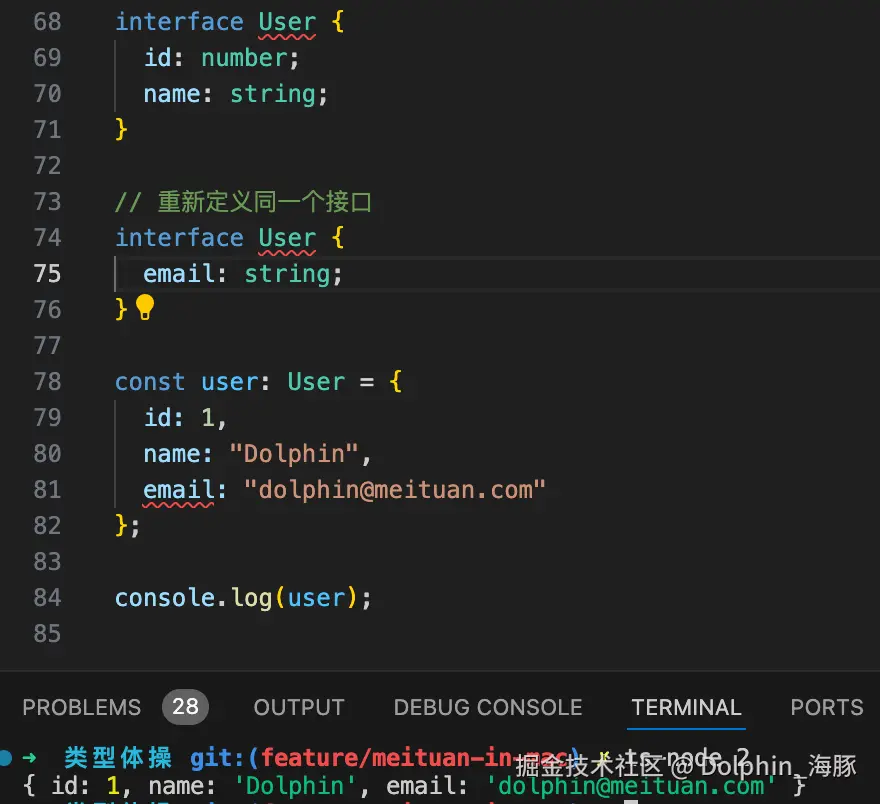The image size is (880, 804).
Task: Click the Chinese comment on line 73
Action: click(243, 202)
